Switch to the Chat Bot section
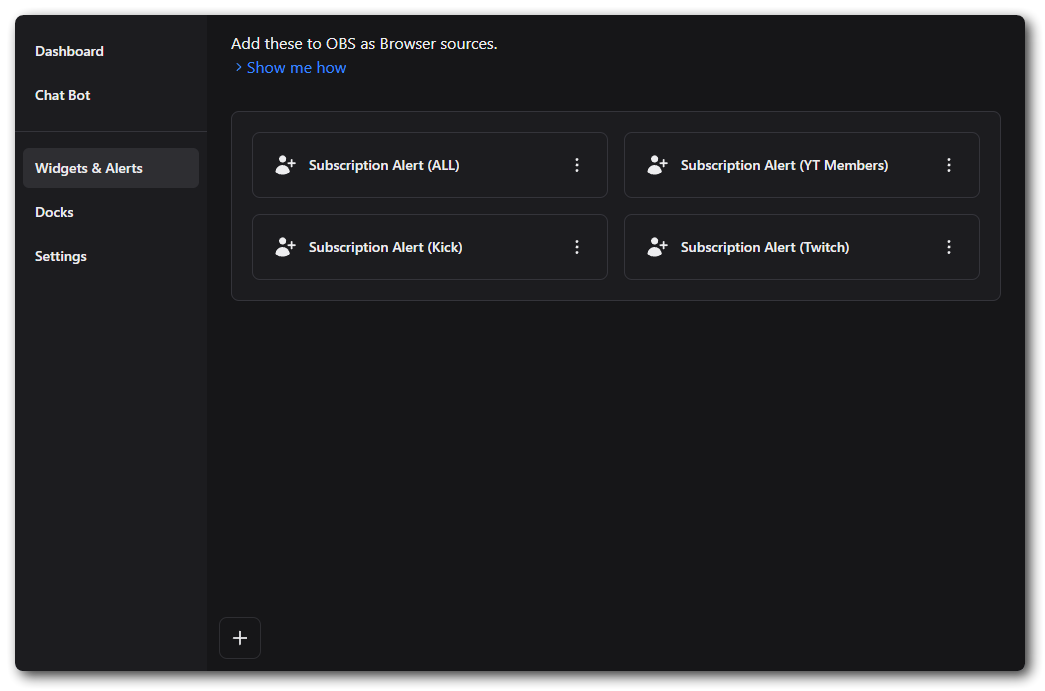 point(62,95)
